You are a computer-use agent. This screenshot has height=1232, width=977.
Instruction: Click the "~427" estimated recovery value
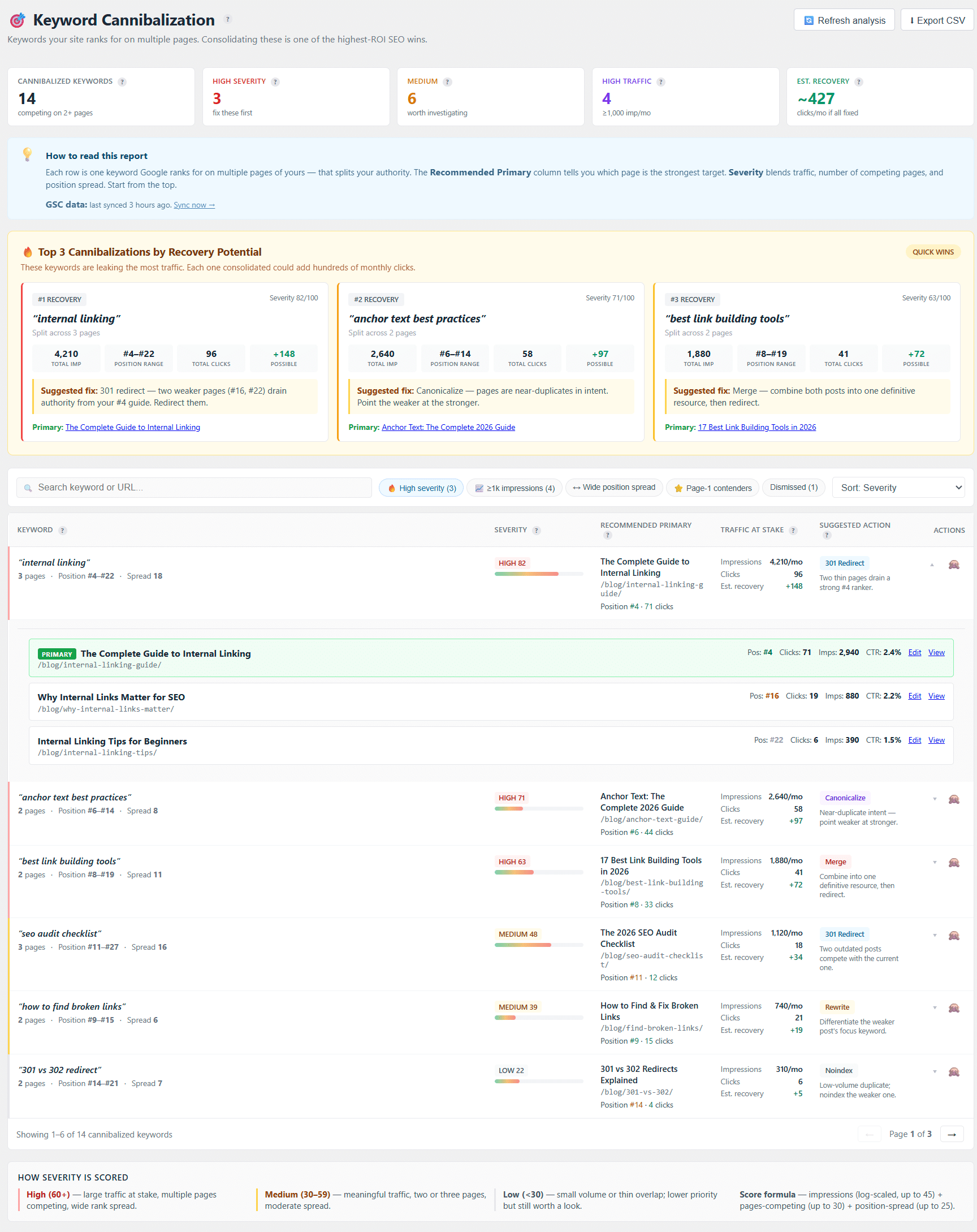click(815, 99)
